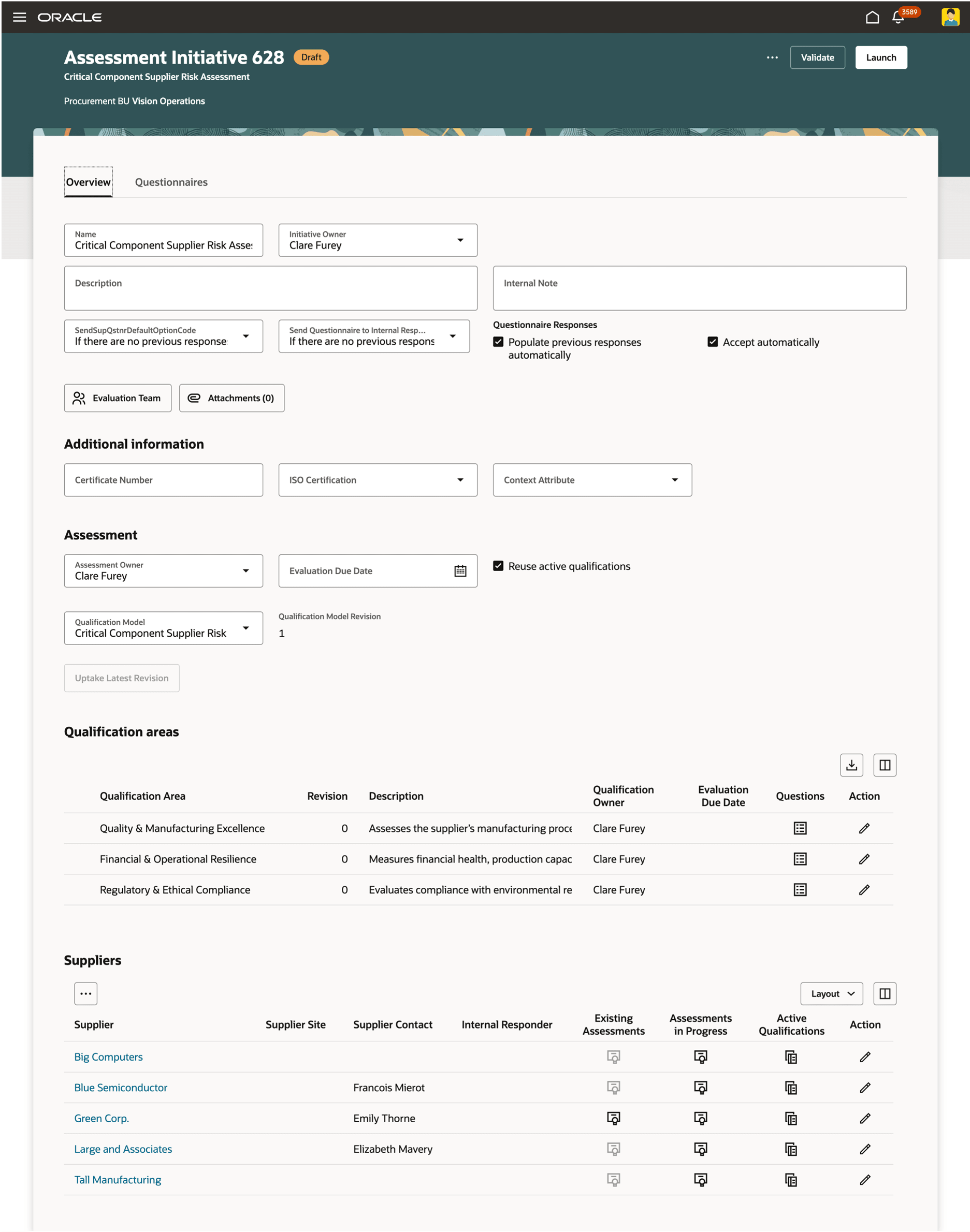Open the Big Computers supplier link
970x1232 pixels.
[x=108, y=1057]
